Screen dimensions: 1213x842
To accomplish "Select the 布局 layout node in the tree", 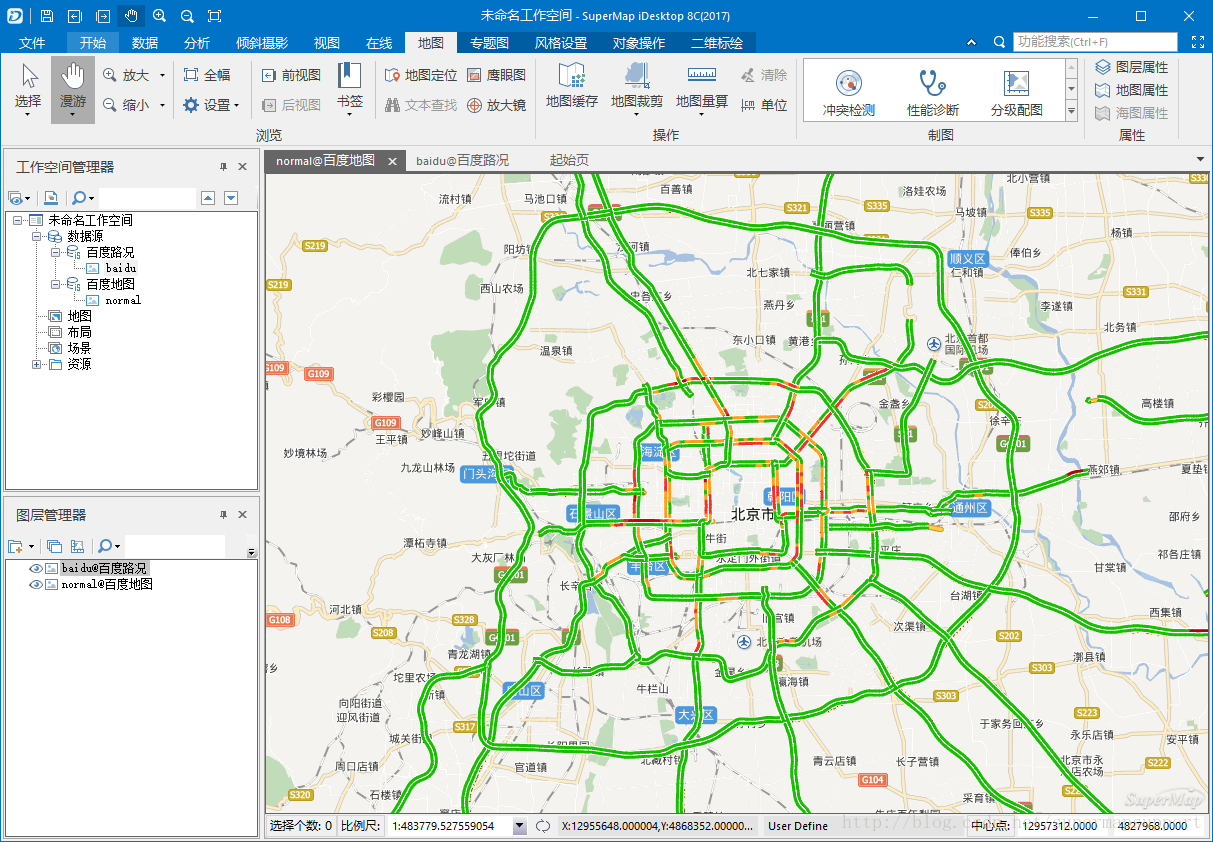I will [x=80, y=332].
